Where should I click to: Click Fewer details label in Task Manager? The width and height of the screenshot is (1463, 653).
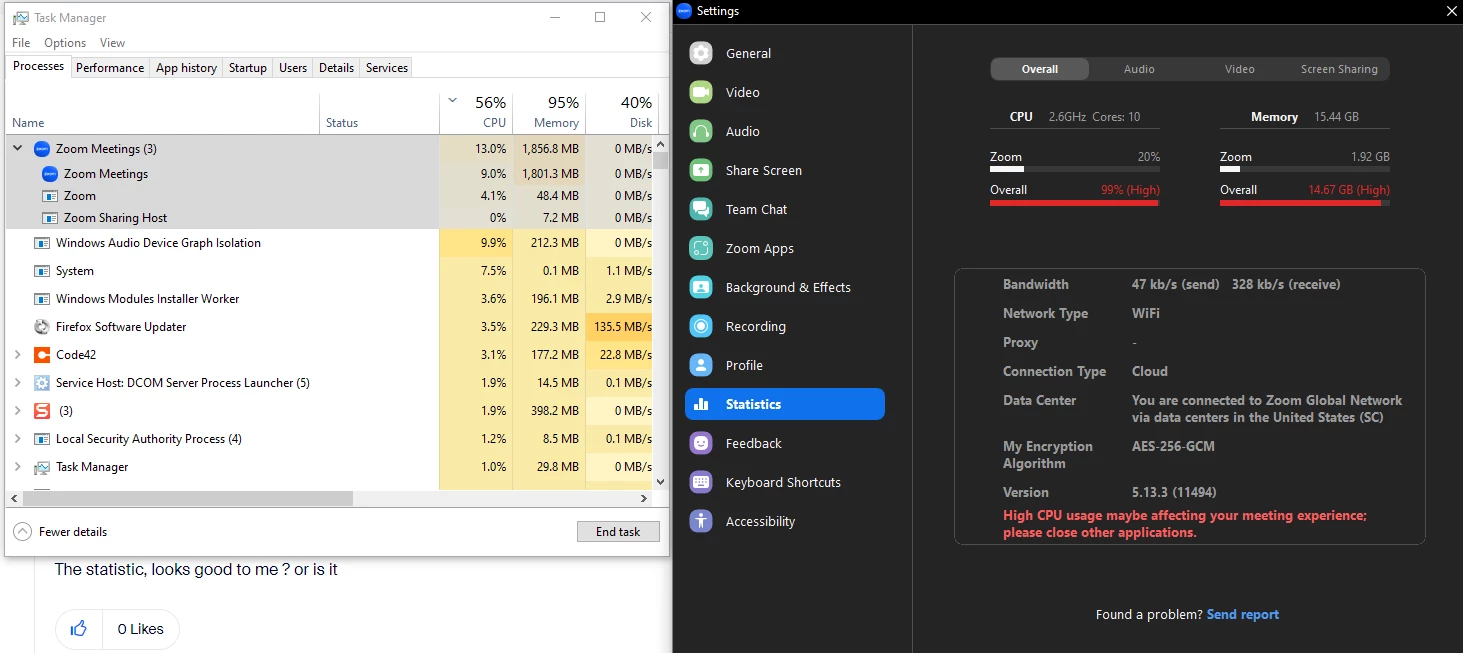(x=73, y=532)
